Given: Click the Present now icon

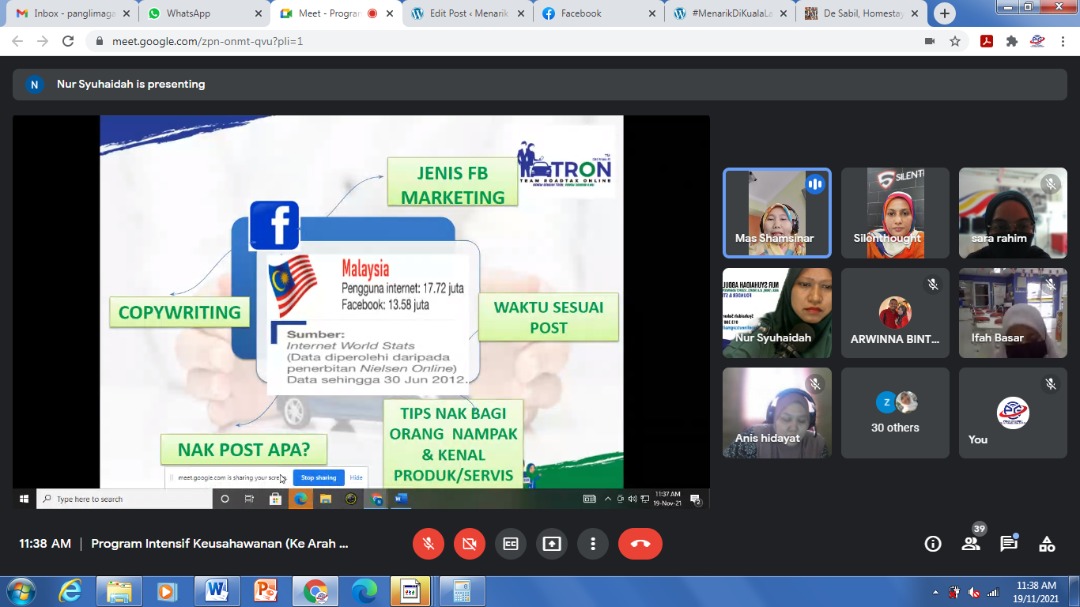Looking at the screenshot, I should click(x=551, y=544).
